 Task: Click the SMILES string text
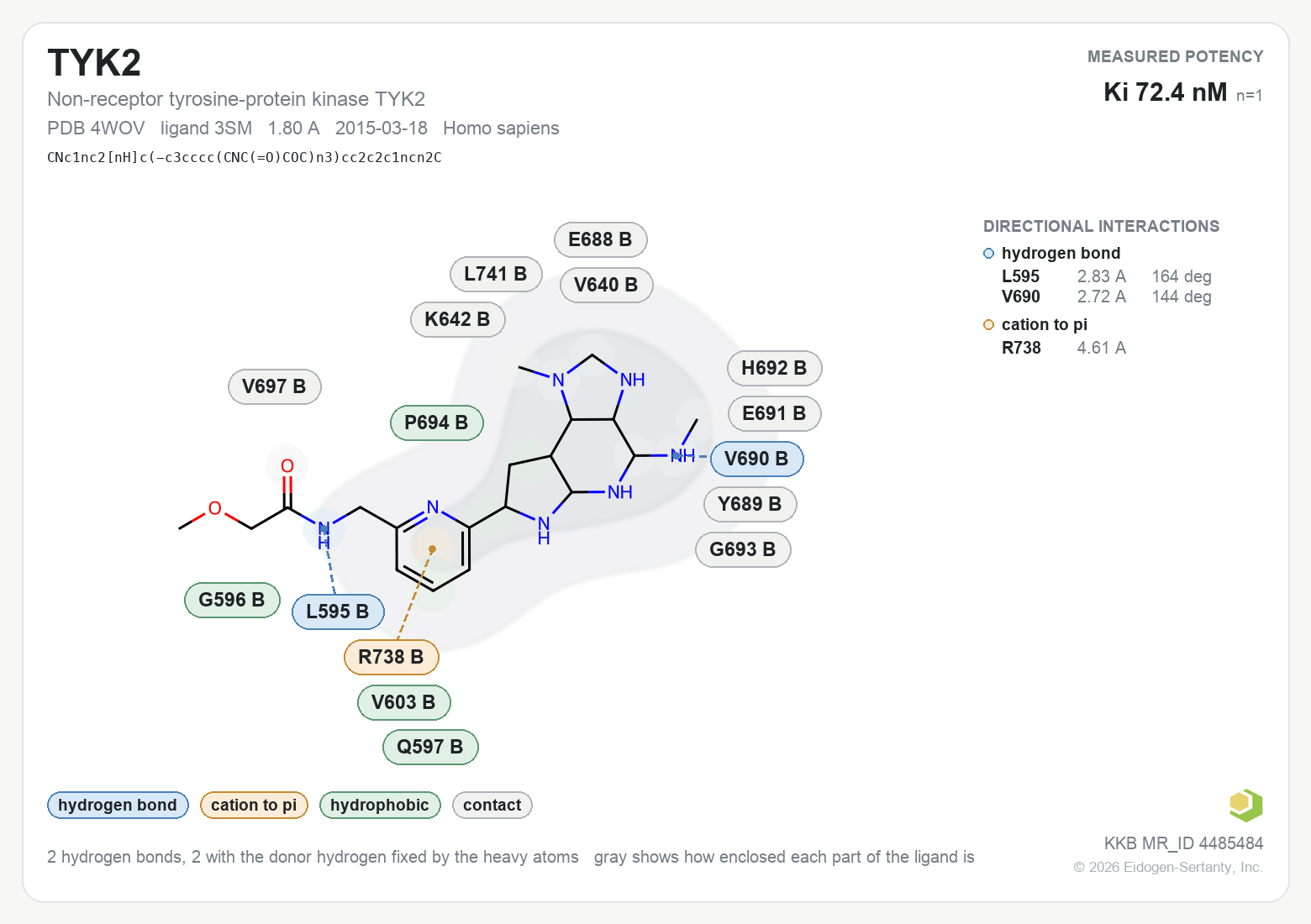[x=245, y=157]
